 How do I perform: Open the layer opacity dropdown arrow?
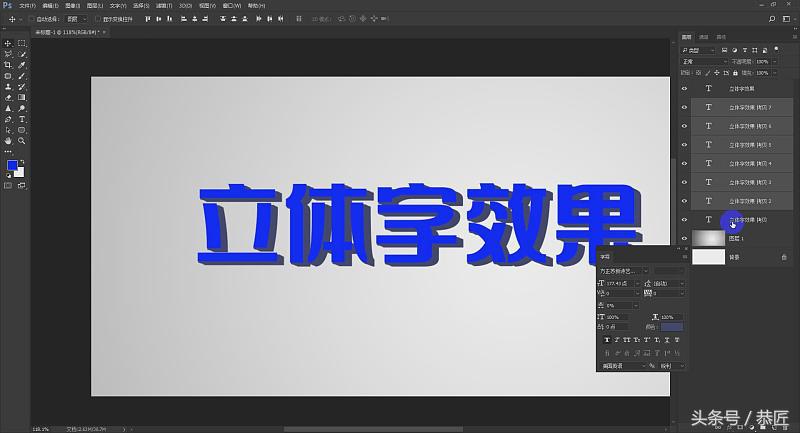774,61
